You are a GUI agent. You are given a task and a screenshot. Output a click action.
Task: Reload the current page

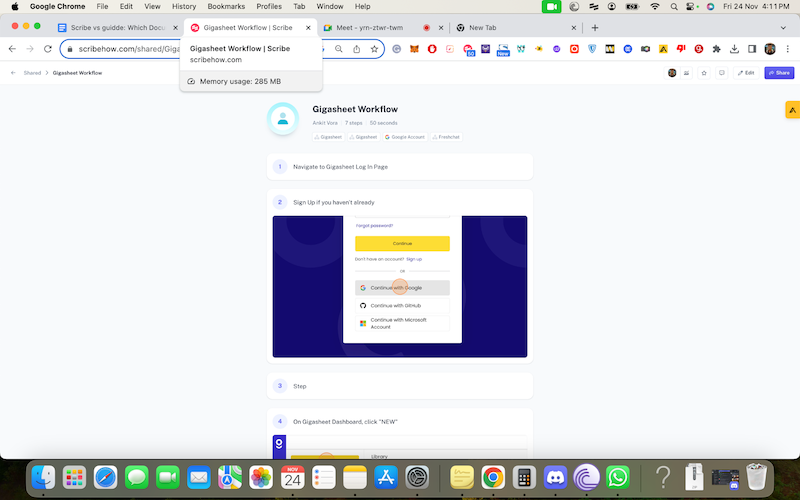pyautogui.click(x=47, y=49)
